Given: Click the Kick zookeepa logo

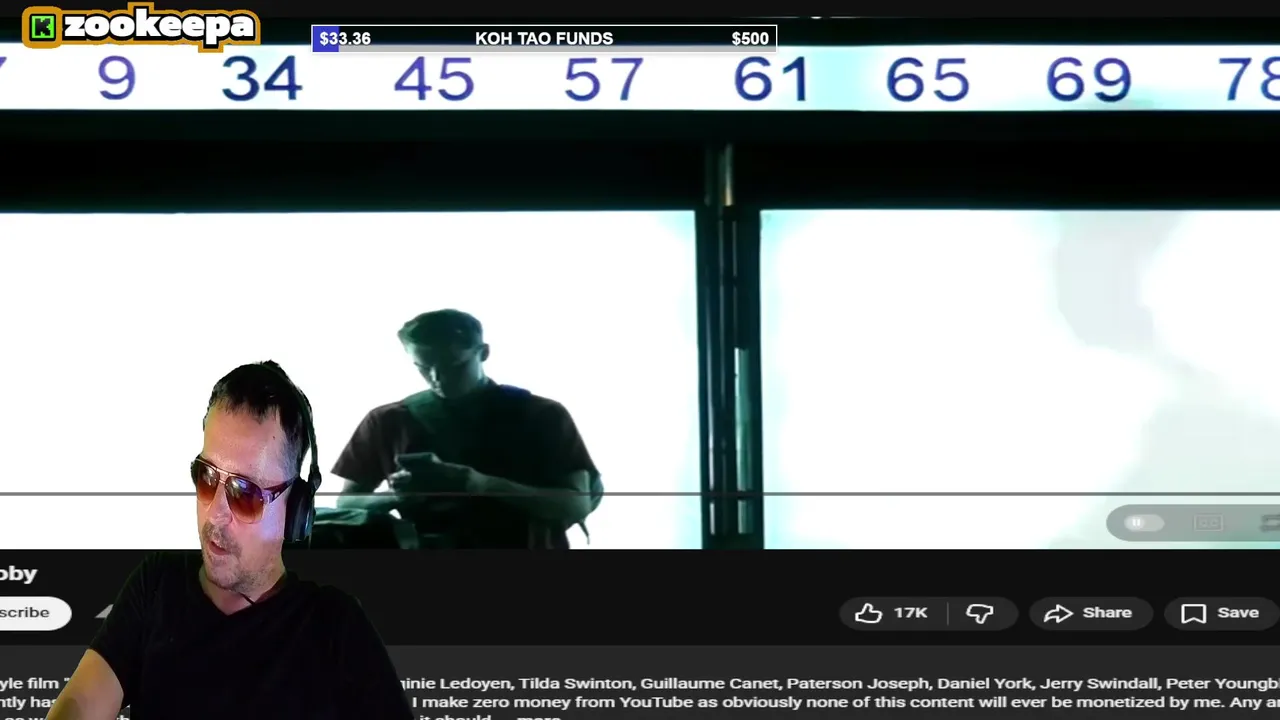Looking at the screenshot, I should (141, 27).
